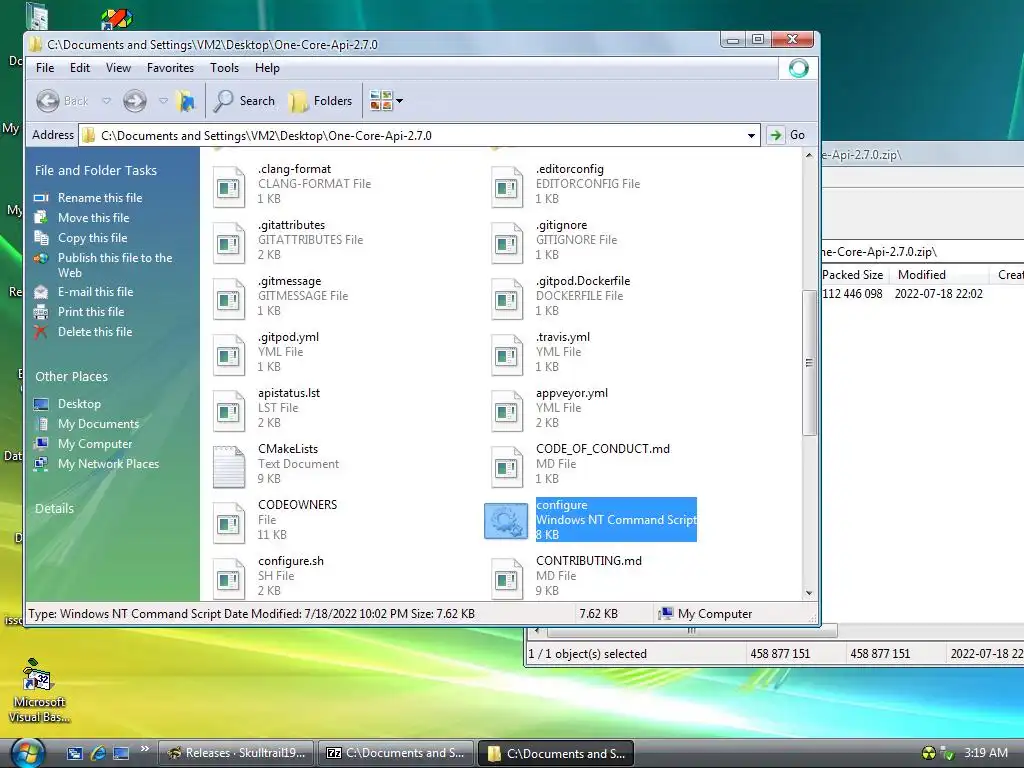1024x768 pixels.
Task: Collapse File and Folder Tasks header
Action: (x=96, y=170)
